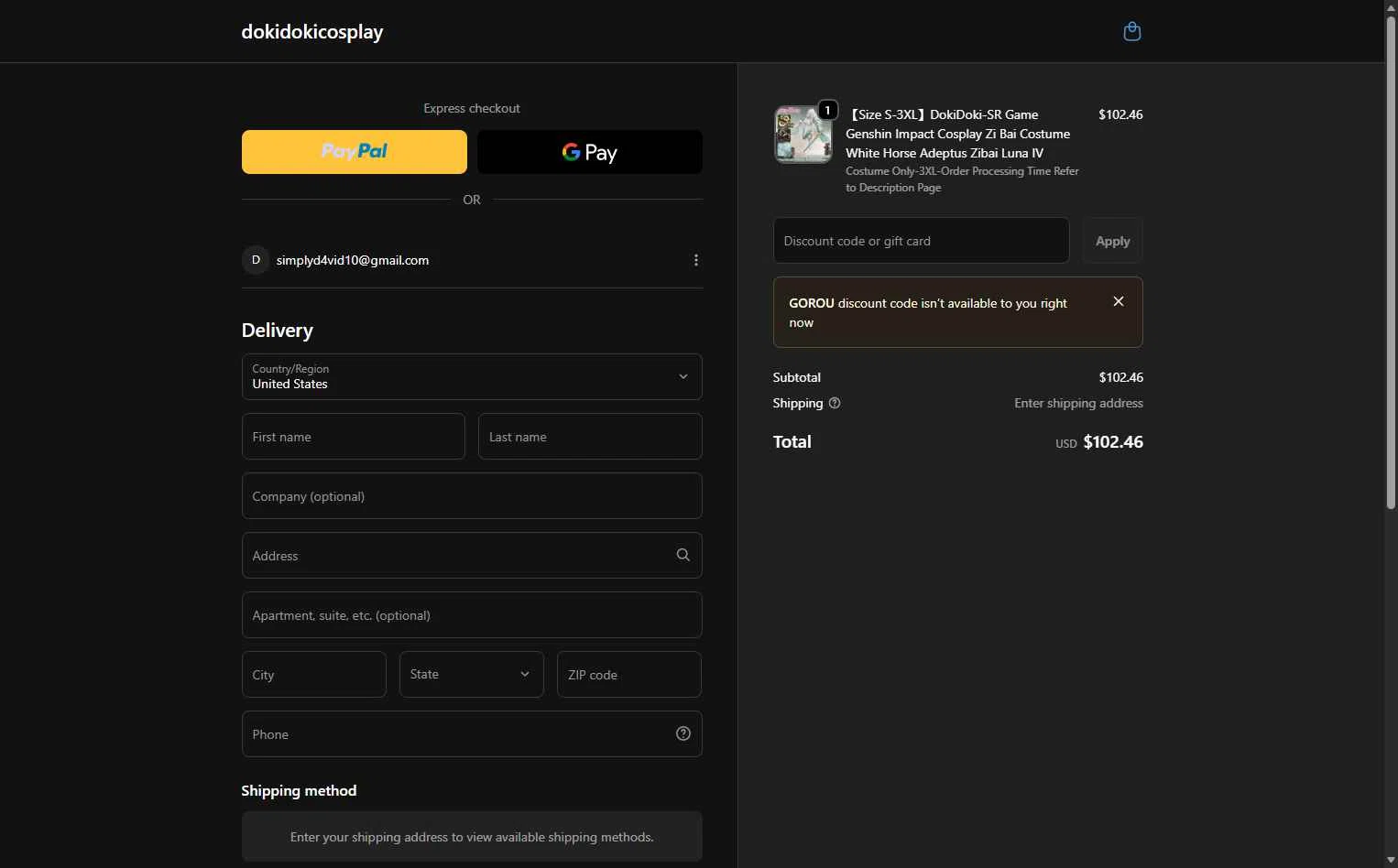Click the scrollbar down arrow
Viewport: 1398px width, 868px height.
(1391, 860)
